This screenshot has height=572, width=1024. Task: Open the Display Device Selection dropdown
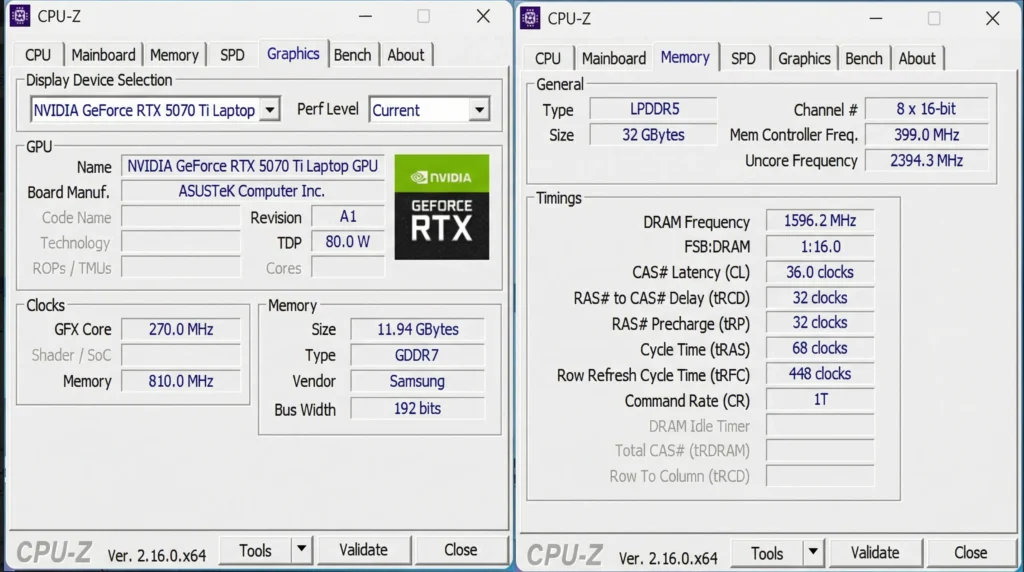(x=269, y=110)
